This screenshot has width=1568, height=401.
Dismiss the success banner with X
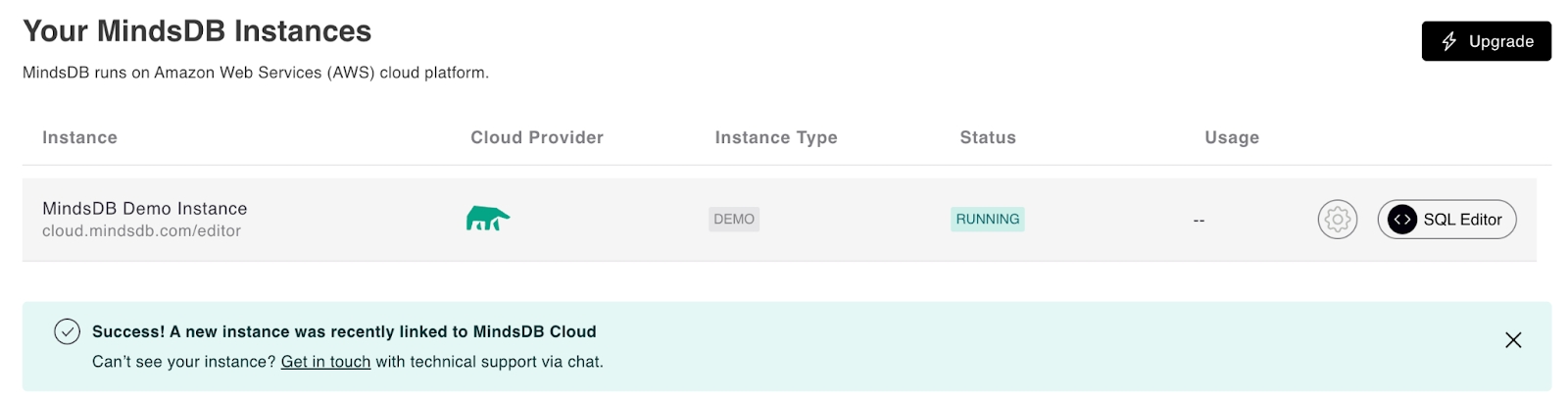(1513, 340)
